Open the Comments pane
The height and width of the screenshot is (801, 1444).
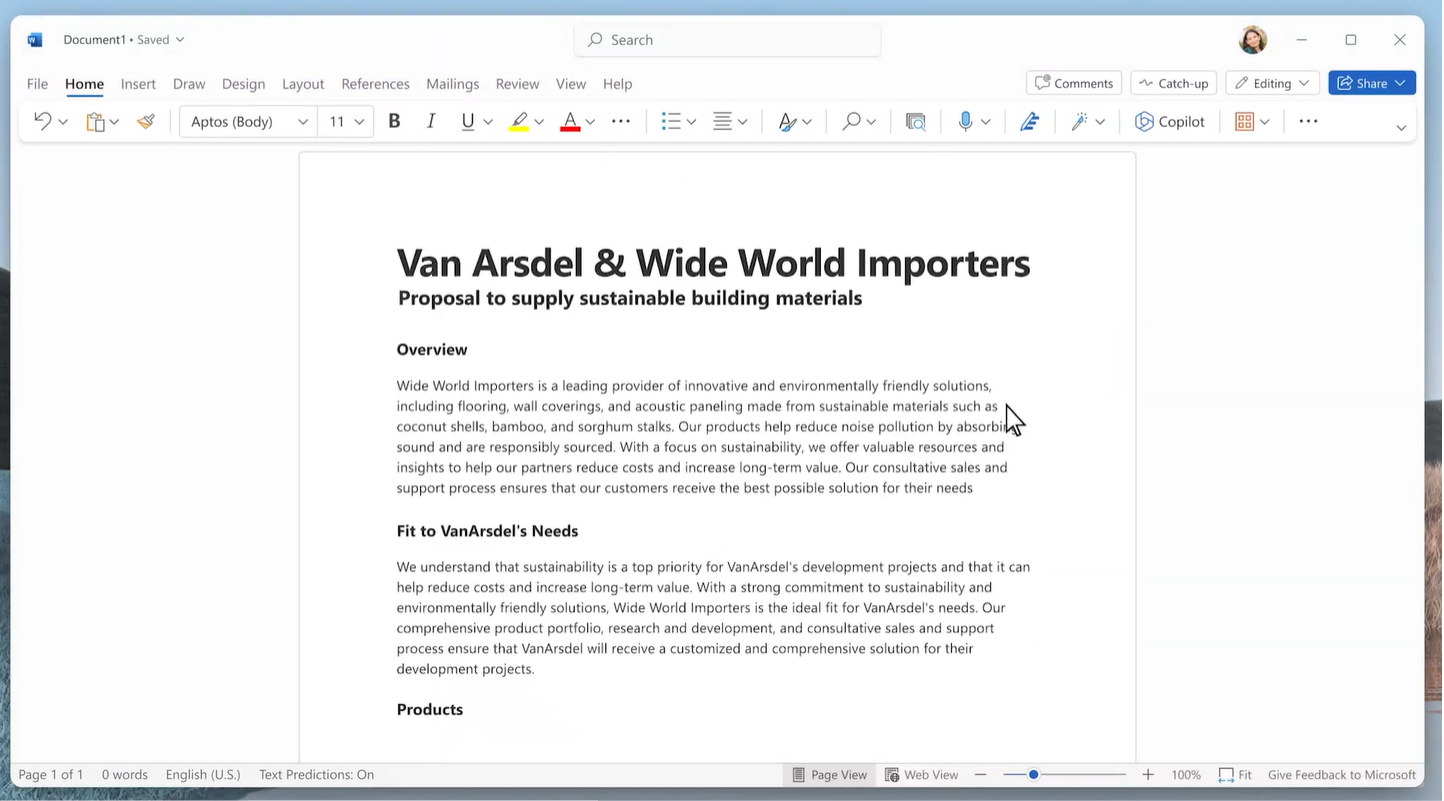coord(1074,83)
